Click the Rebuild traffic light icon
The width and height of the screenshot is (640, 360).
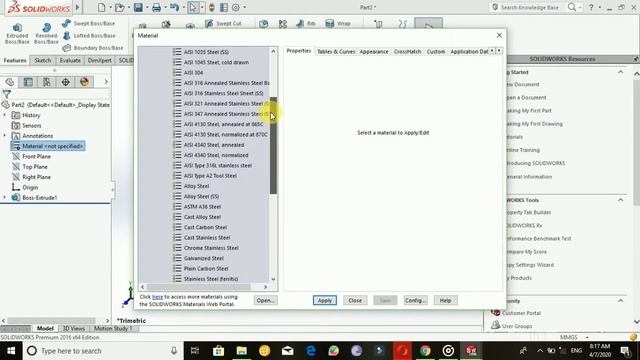[x=212, y=7]
